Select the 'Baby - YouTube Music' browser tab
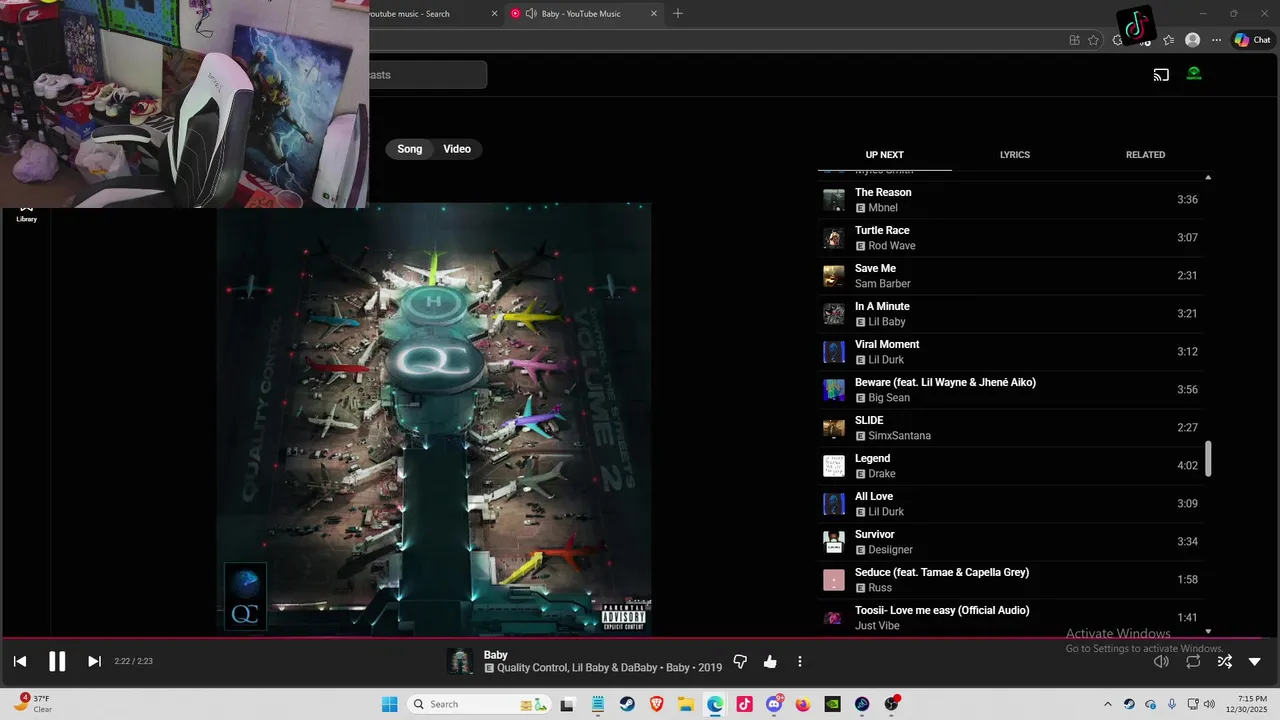Viewport: 1280px width, 720px height. coord(585,14)
